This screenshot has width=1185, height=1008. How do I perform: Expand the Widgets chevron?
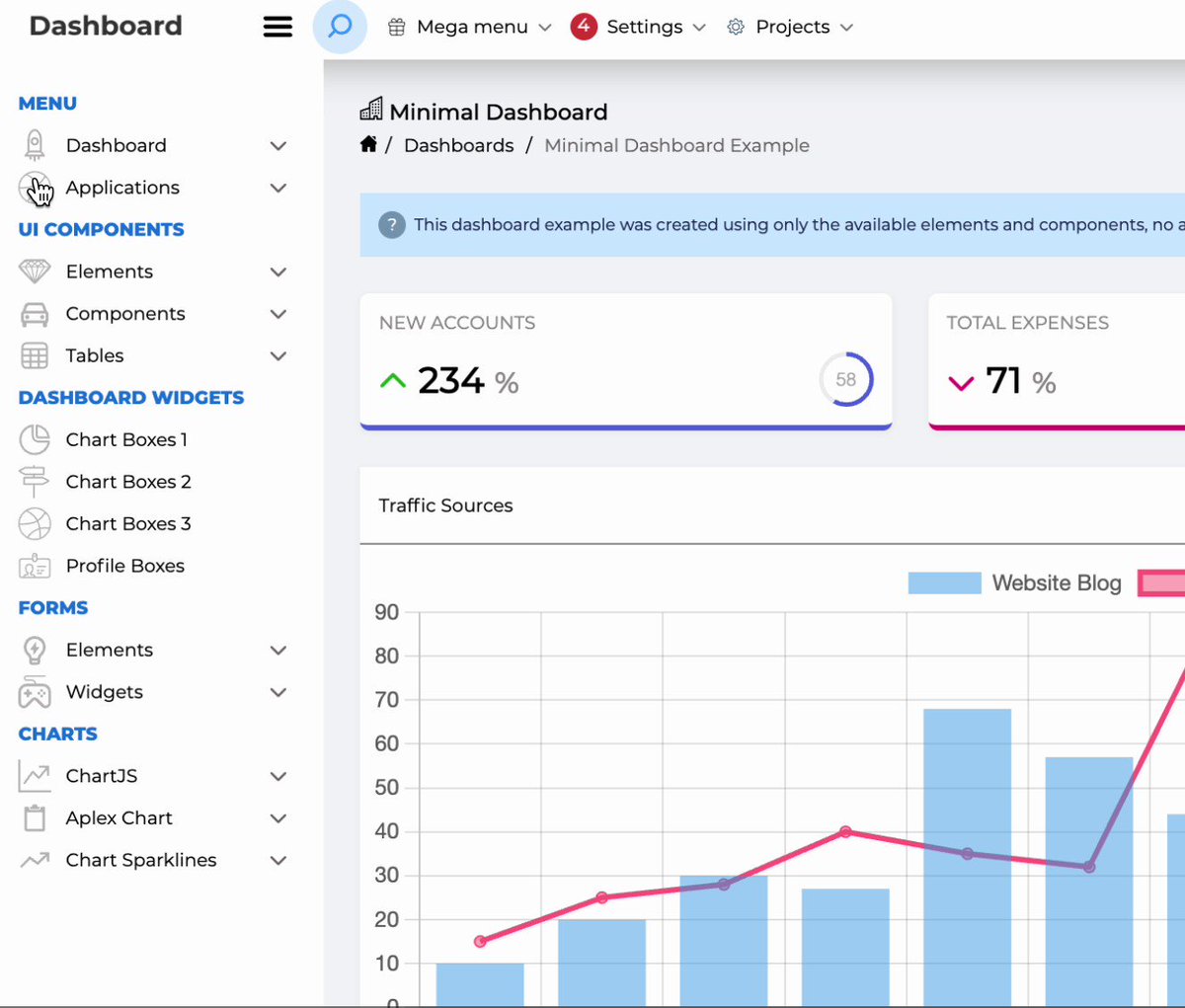278,692
